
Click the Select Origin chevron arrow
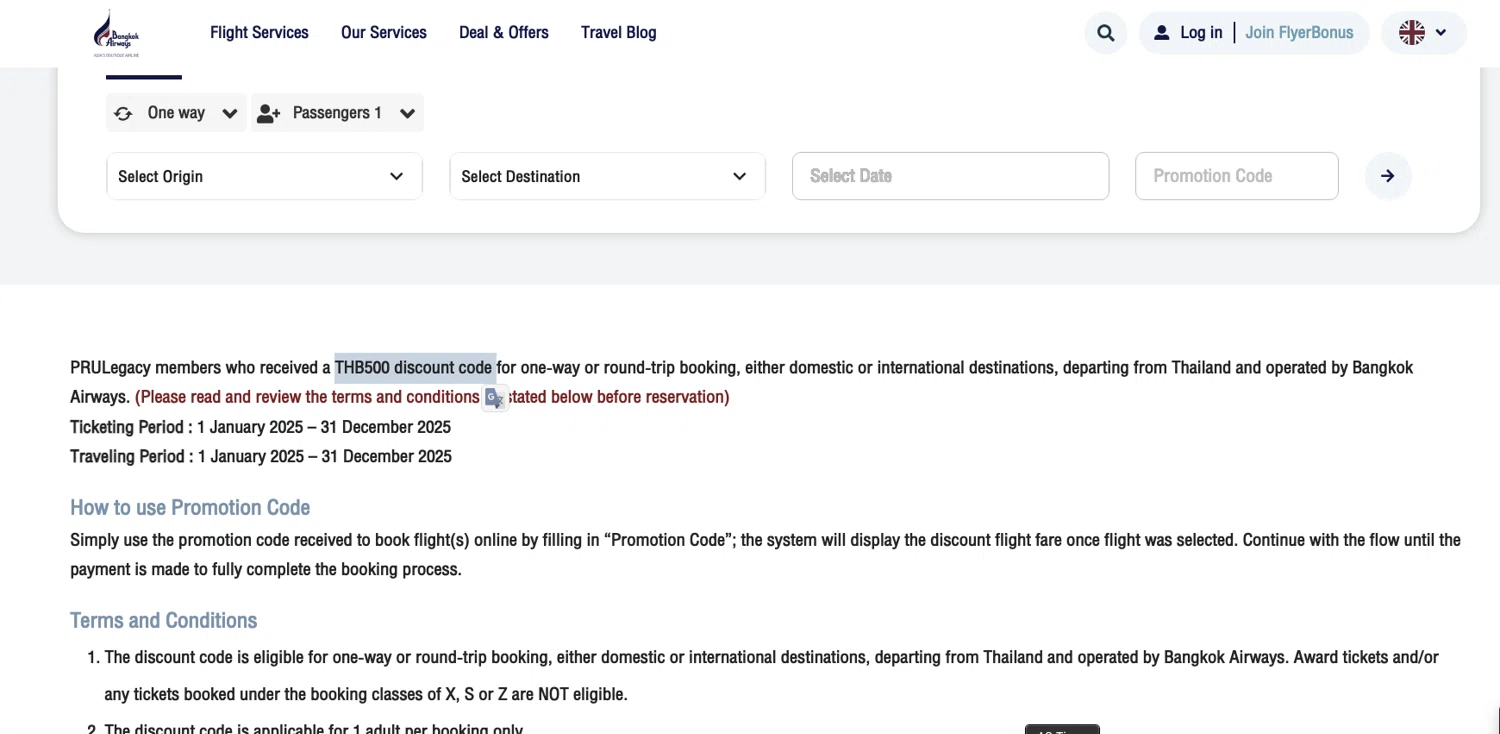(x=396, y=176)
